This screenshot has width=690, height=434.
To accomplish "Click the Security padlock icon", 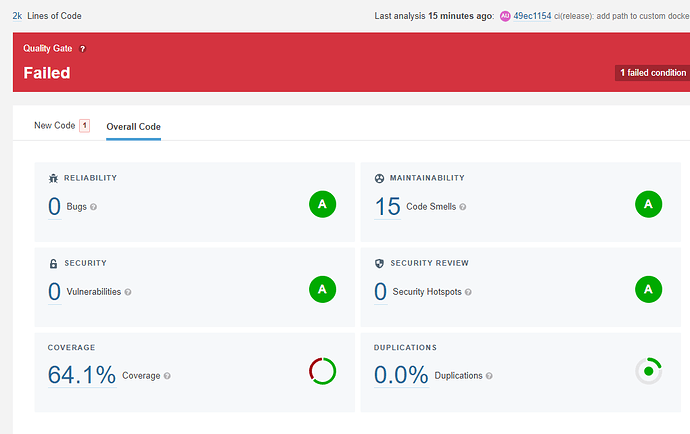I will pyautogui.click(x=53, y=264).
